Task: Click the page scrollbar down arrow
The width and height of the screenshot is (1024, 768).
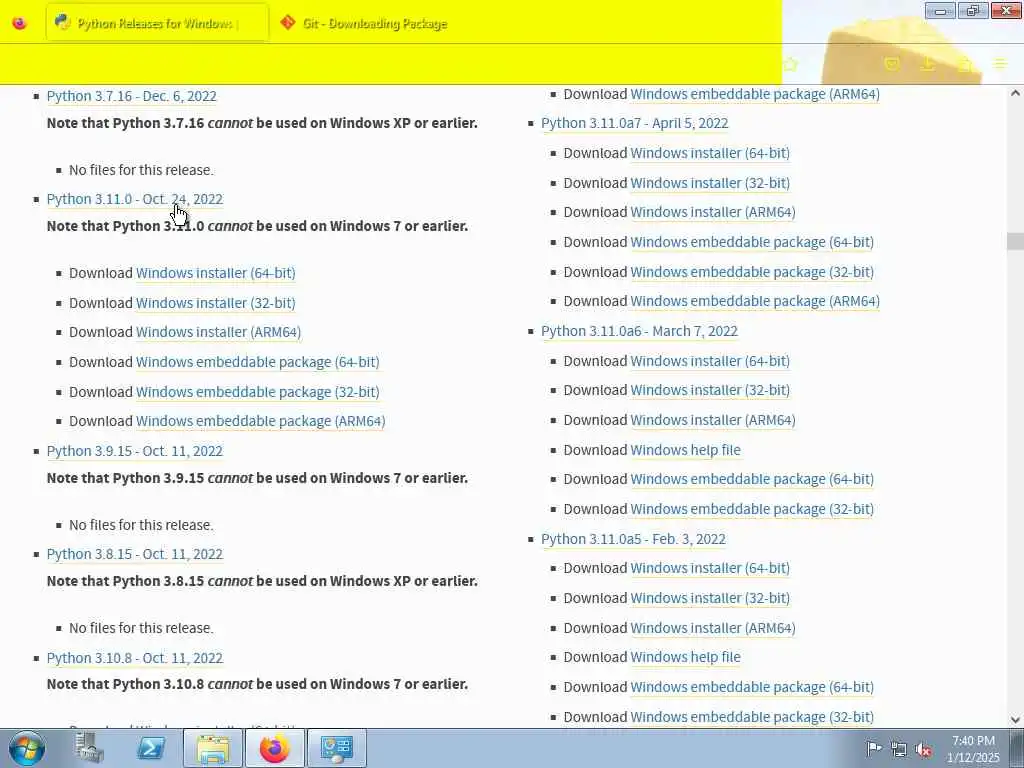Action: pos(1015,720)
